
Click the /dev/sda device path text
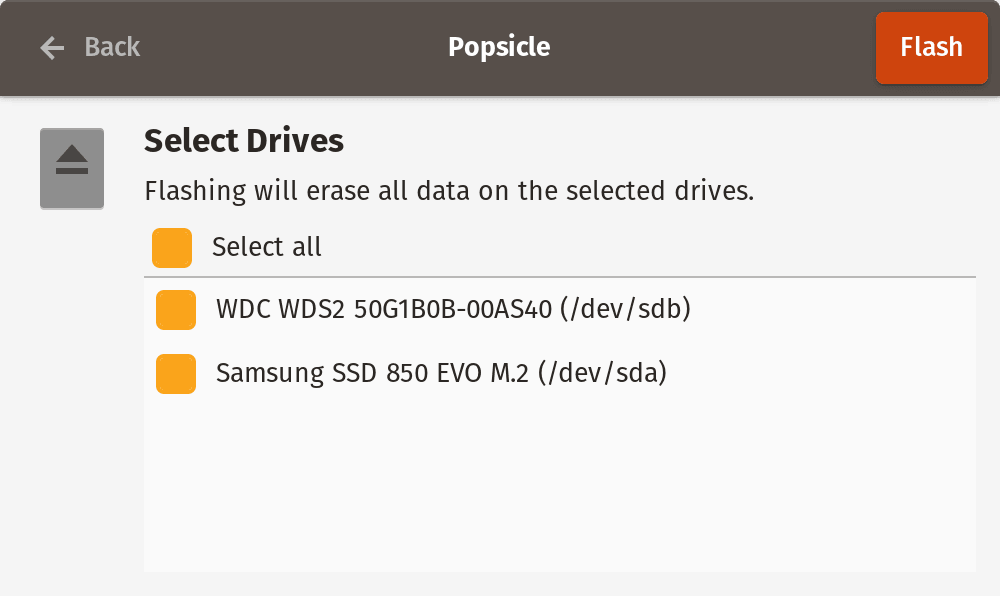point(602,374)
